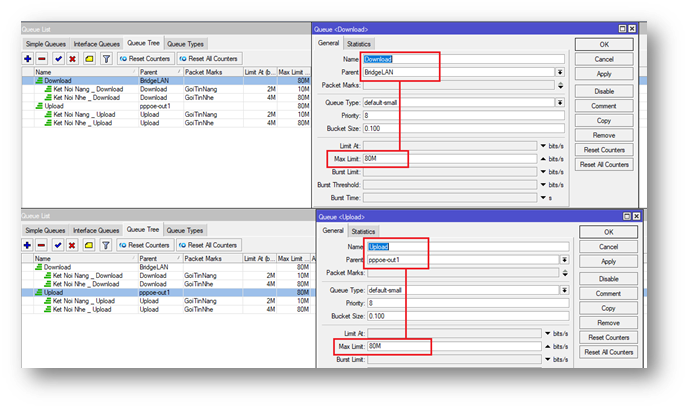Click Comment button in Queue Upload dialog
Image resolution: width=689 pixels, height=410 pixels.
609,294
